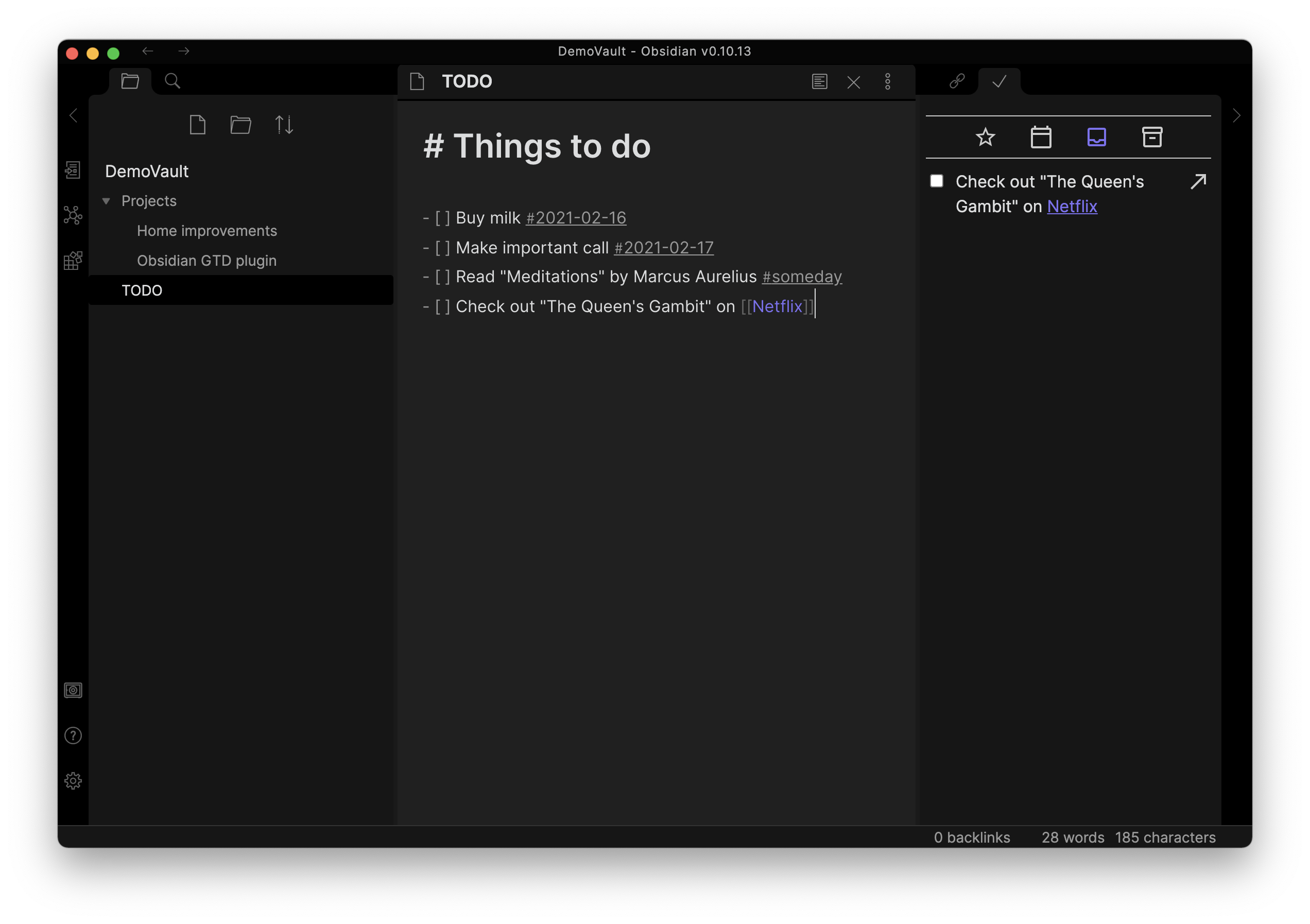Click the #someday tag in editor
Image resolution: width=1310 pixels, height=924 pixels.
pyautogui.click(x=802, y=277)
